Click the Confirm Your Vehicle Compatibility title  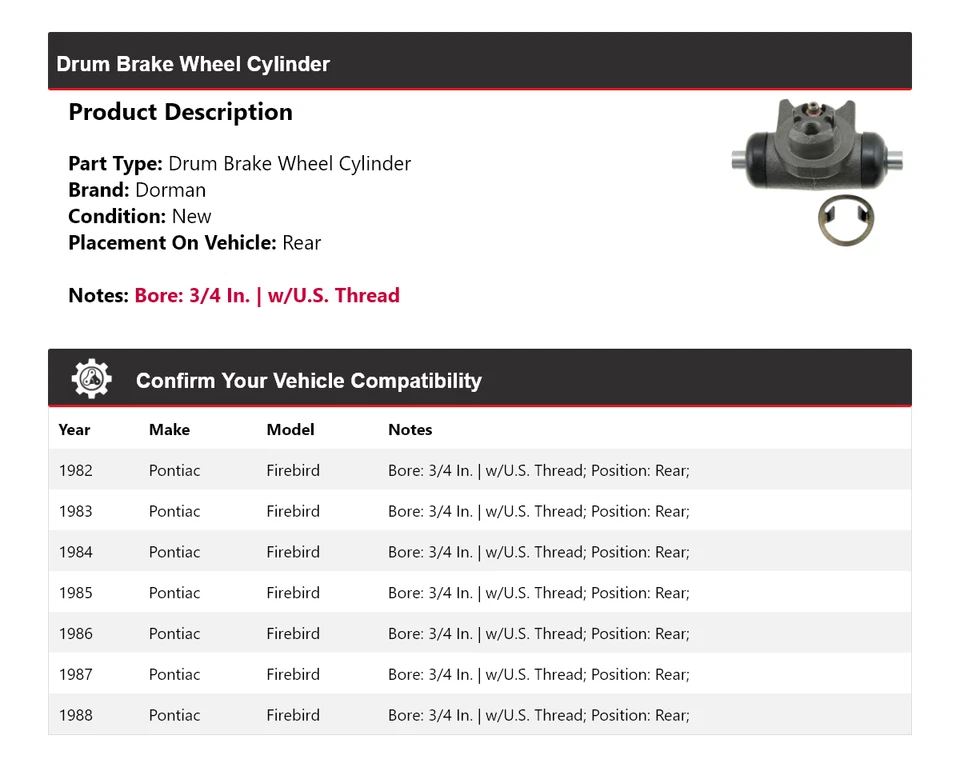click(x=308, y=381)
